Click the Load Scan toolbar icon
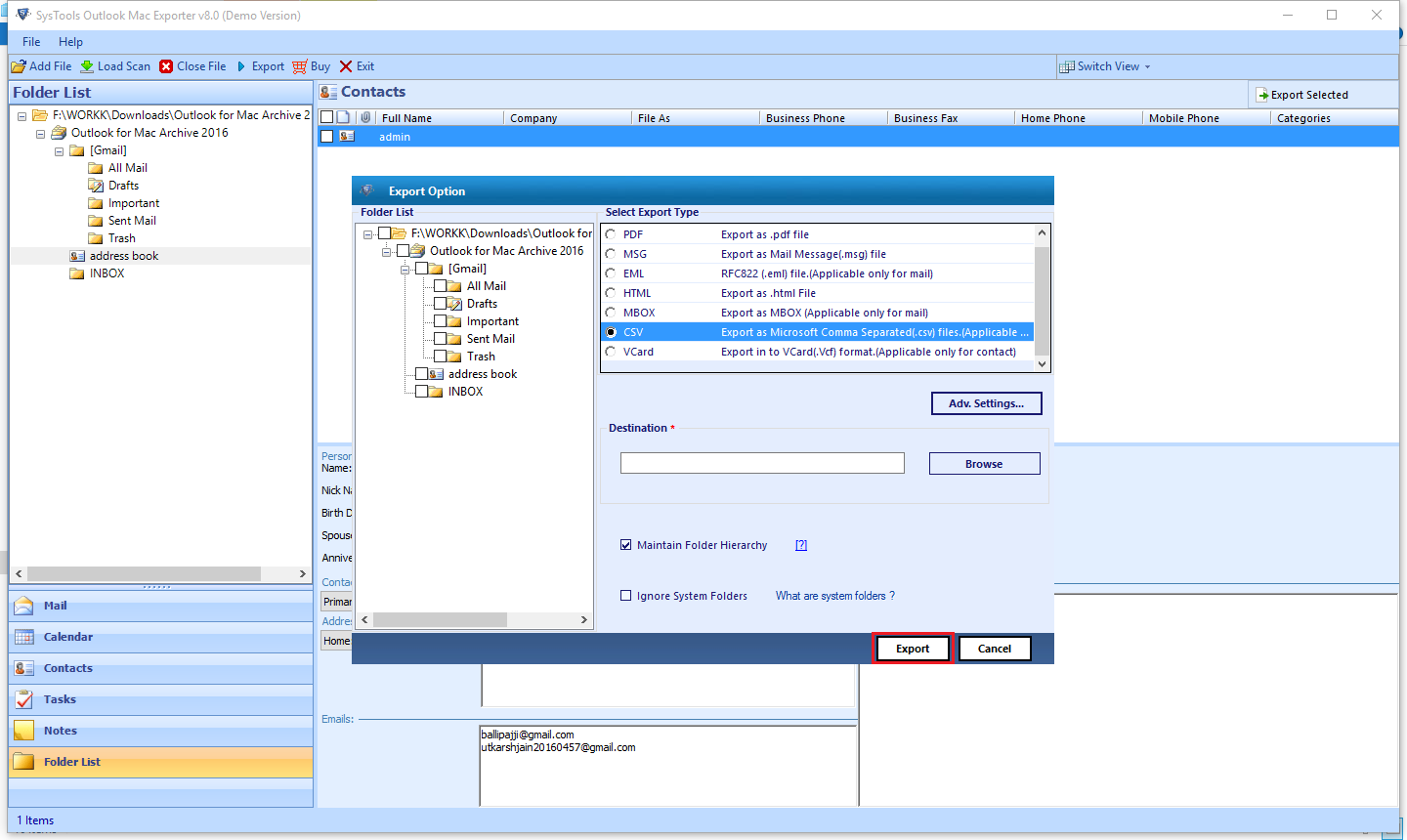The image size is (1407, 840). coord(87,66)
